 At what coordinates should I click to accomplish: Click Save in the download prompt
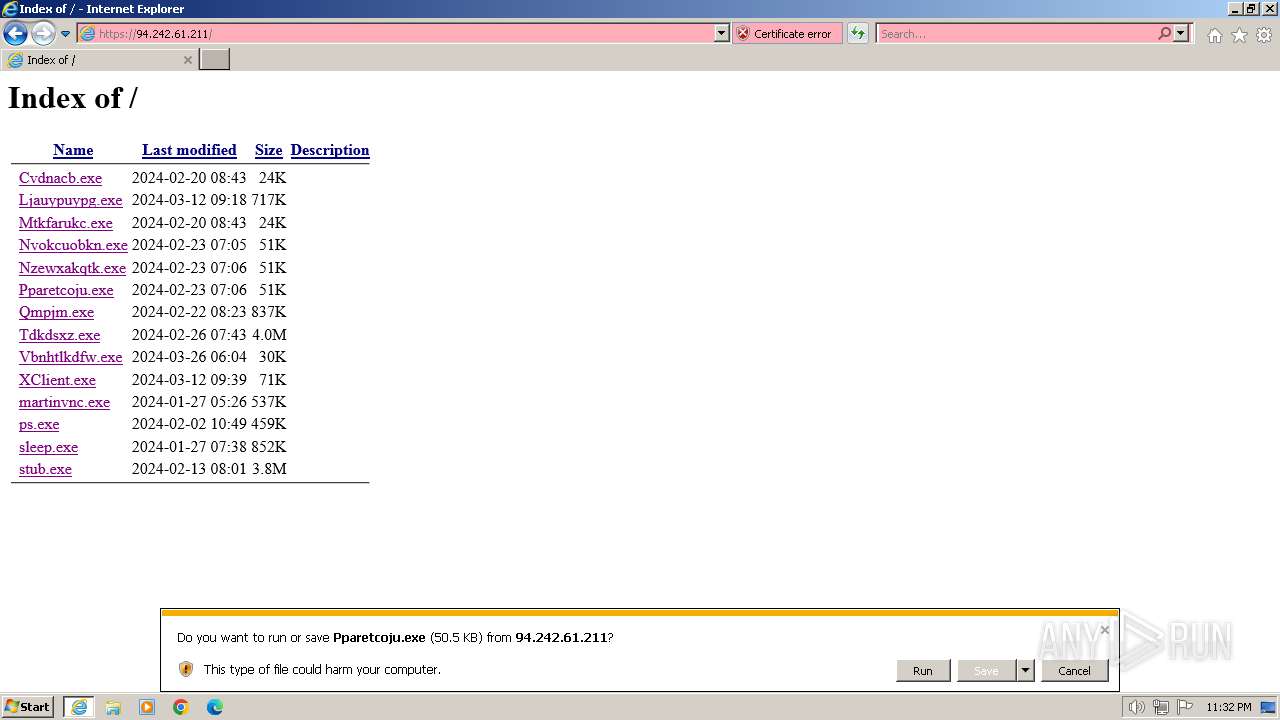coord(986,671)
